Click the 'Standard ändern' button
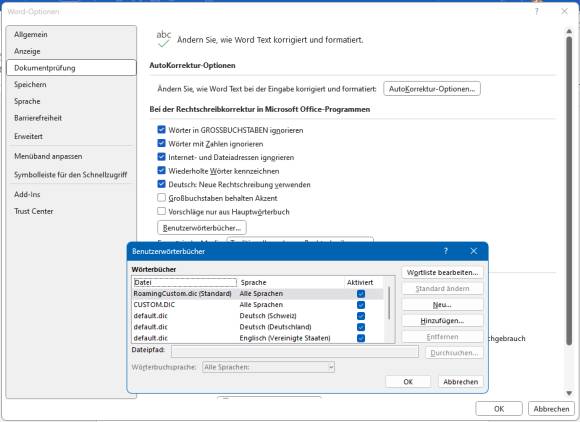580x422 pixels. coord(442,288)
